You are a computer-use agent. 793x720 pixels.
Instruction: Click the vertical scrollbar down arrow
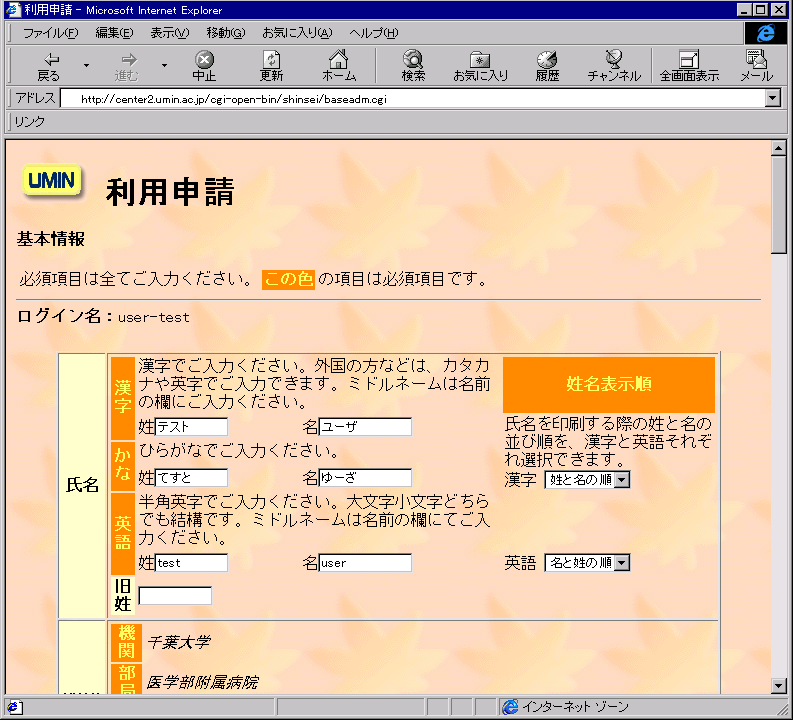click(779, 685)
